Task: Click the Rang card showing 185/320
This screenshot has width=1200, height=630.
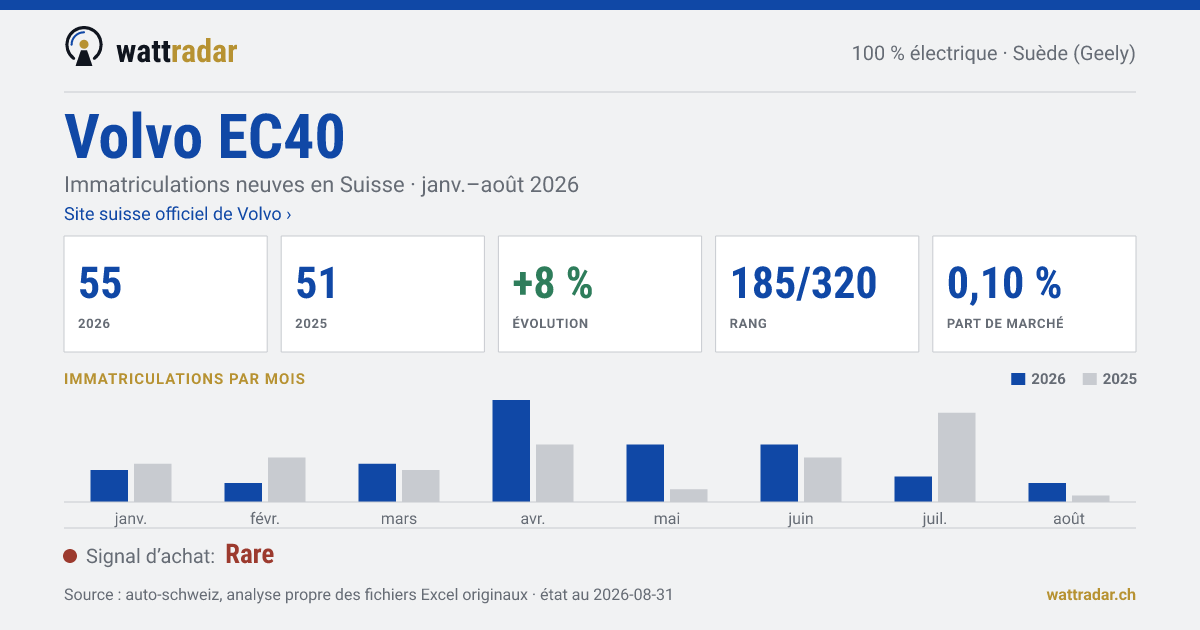Action: point(817,294)
